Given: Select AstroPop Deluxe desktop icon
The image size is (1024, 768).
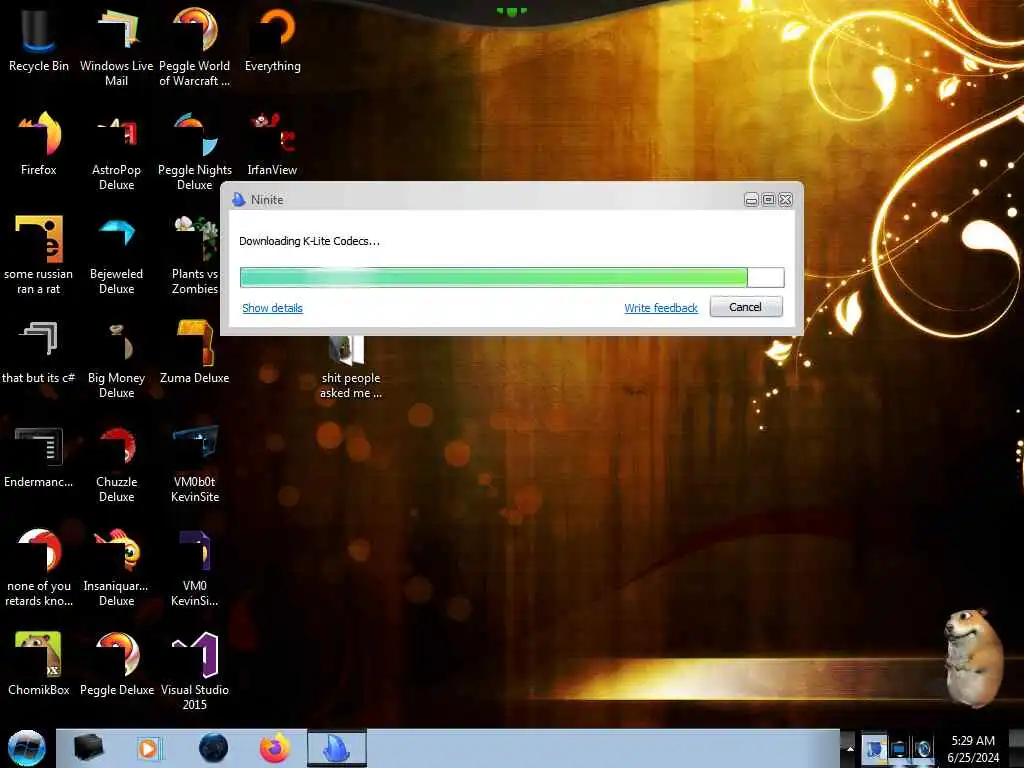Looking at the screenshot, I should coord(116,151).
